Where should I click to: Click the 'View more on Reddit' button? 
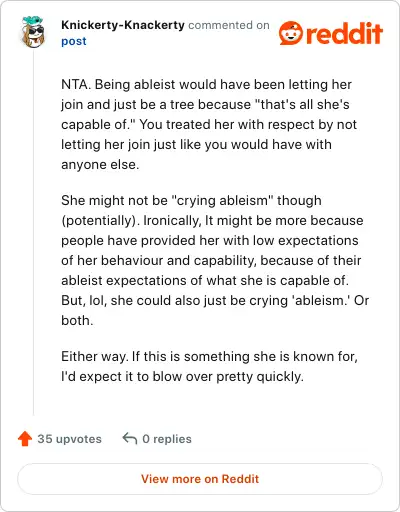tap(200, 479)
